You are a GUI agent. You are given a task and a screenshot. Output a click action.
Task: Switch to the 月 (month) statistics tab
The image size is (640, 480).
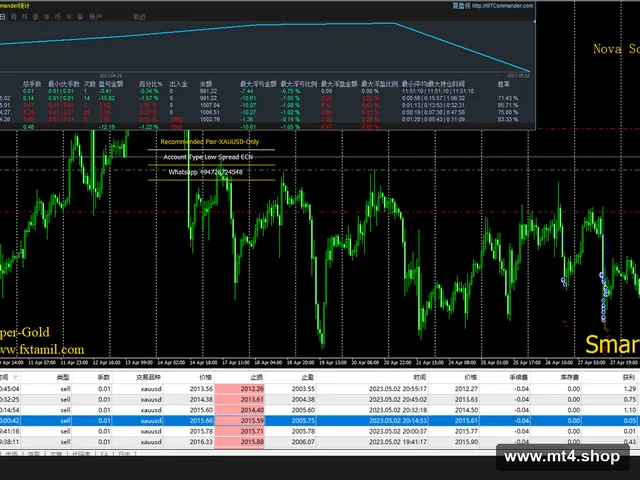coord(25,17)
